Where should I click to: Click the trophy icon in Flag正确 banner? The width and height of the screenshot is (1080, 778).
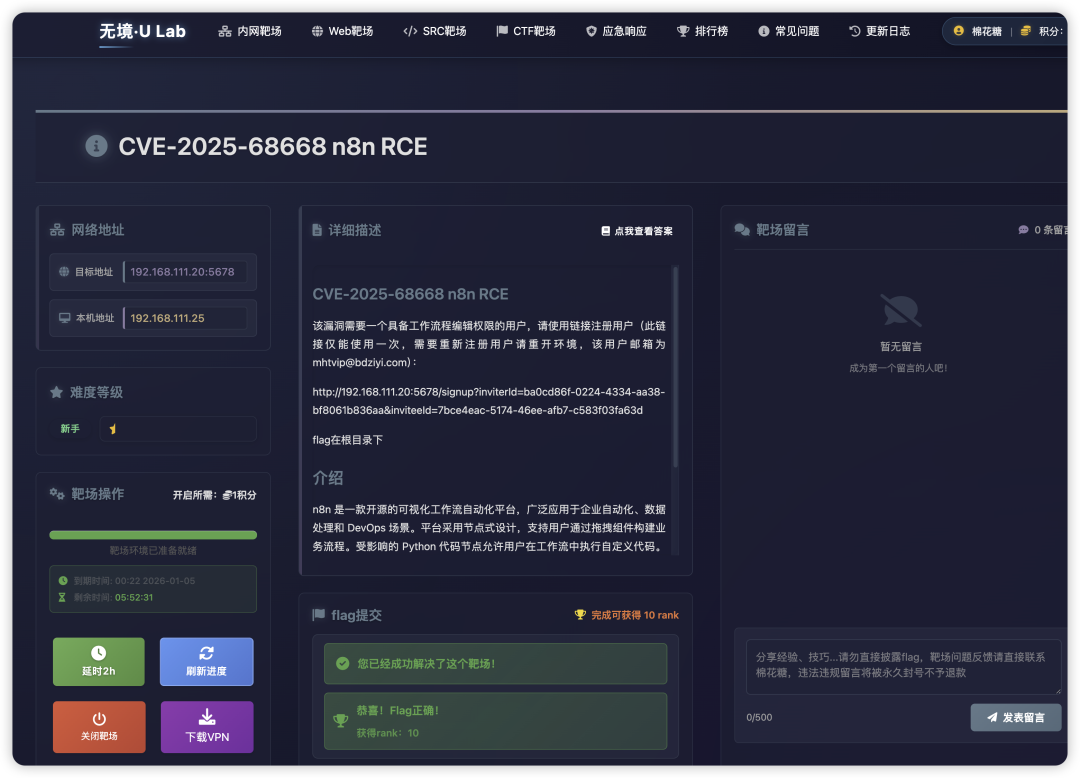coord(340,721)
